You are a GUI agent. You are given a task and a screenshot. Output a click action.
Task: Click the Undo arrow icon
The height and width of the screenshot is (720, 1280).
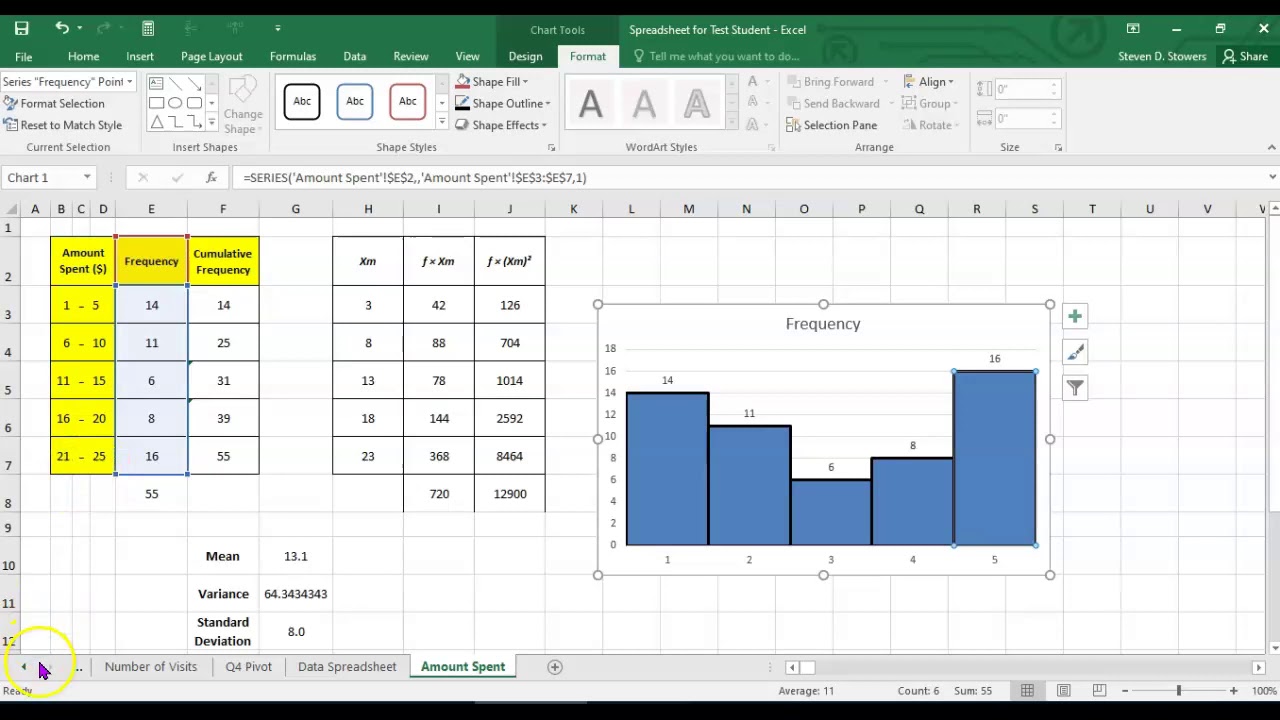point(62,28)
